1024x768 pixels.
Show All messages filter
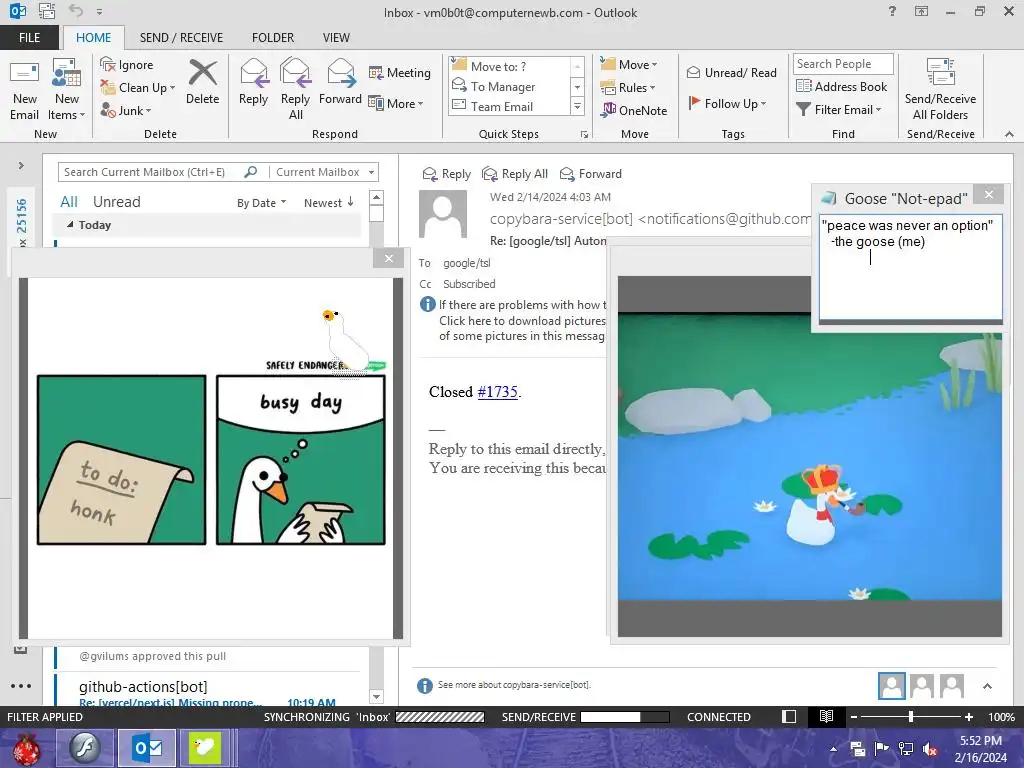pos(69,202)
